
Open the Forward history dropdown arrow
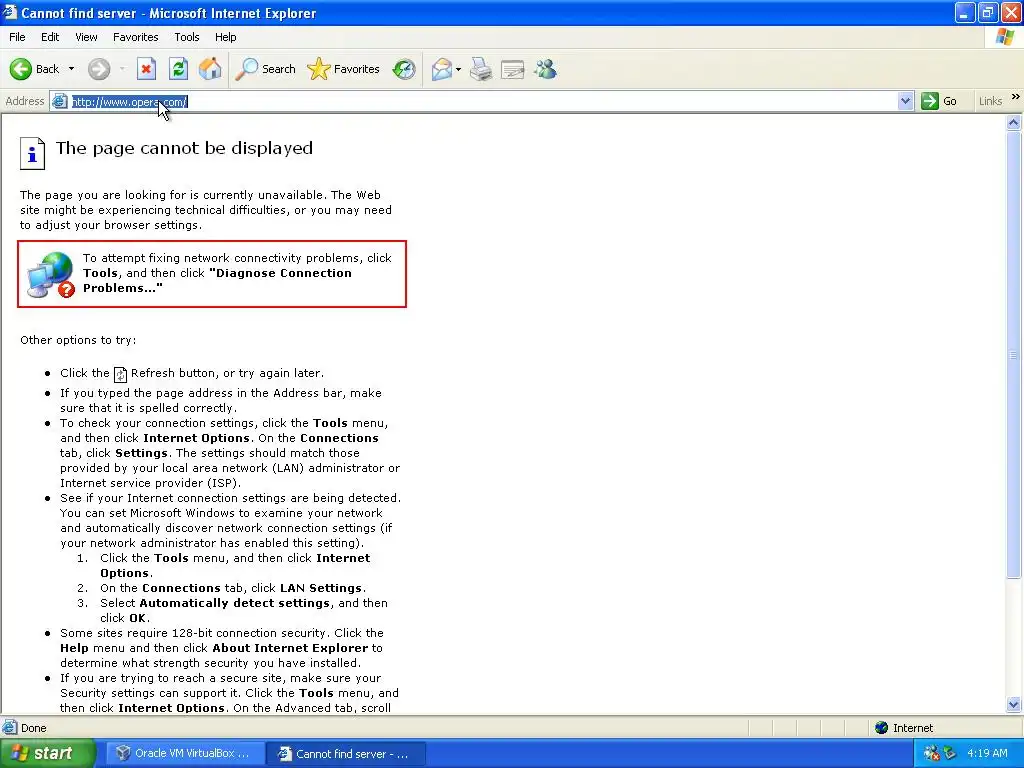pos(122,69)
